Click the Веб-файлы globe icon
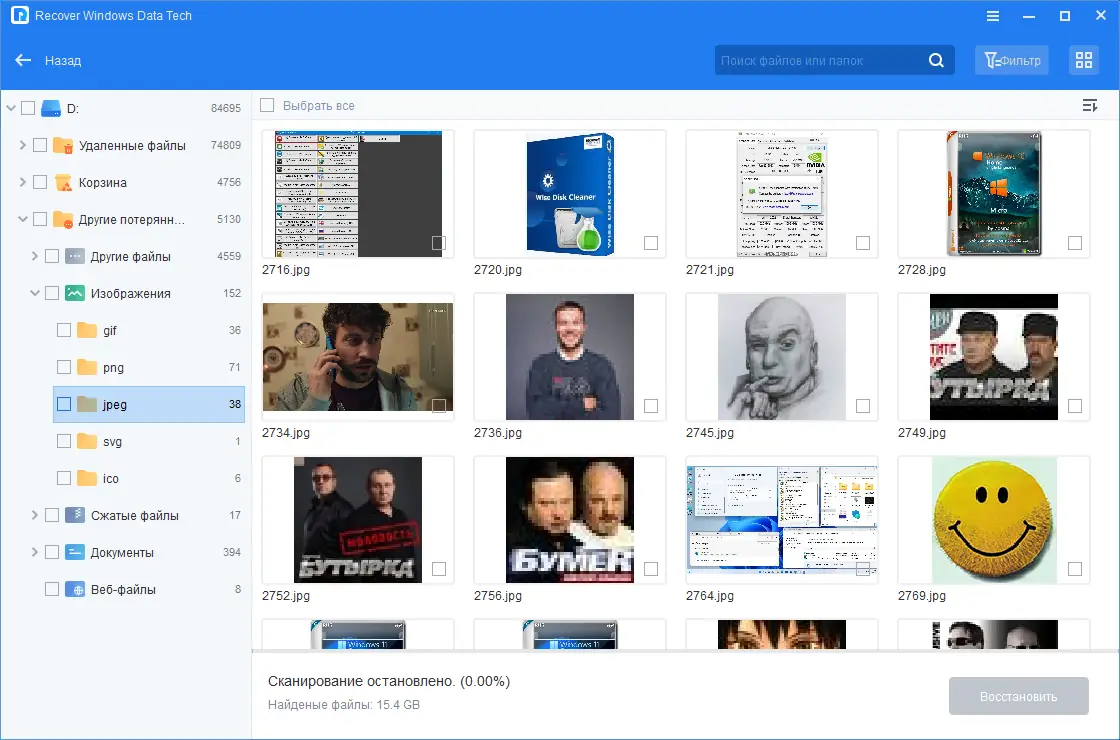Screen dimensions: 1120x740 (x=75, y=589)
